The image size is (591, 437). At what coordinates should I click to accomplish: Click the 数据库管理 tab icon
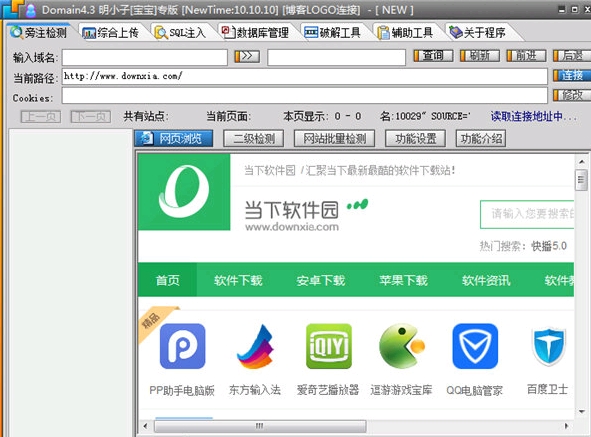[228, 32]
